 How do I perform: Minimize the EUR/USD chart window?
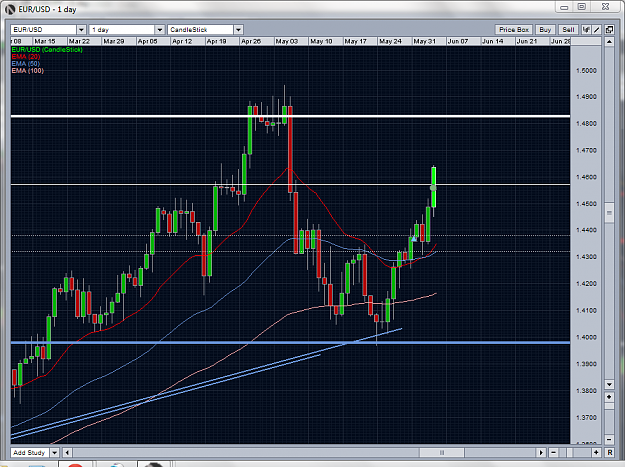point(564,7)
